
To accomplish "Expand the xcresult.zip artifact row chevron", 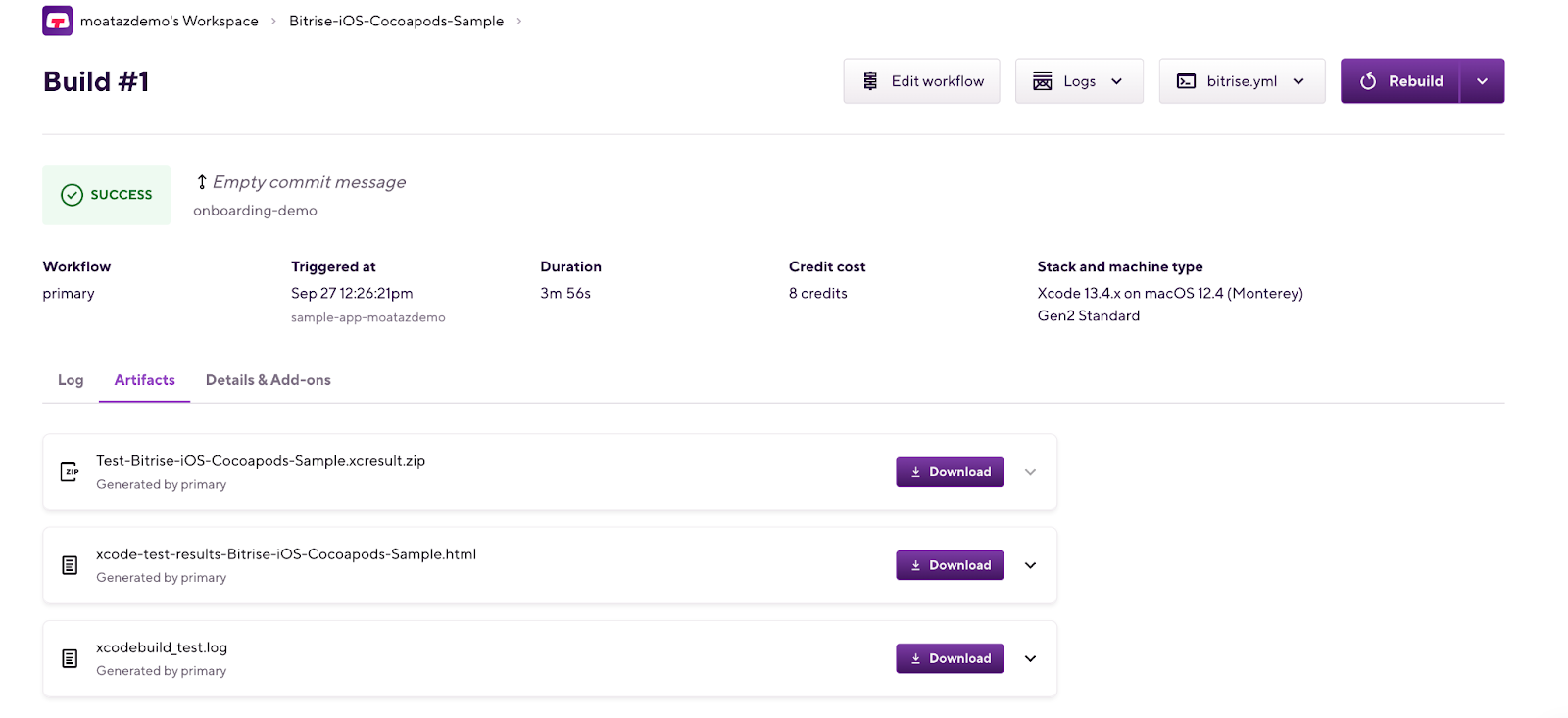I will (x=1030, y=472).
